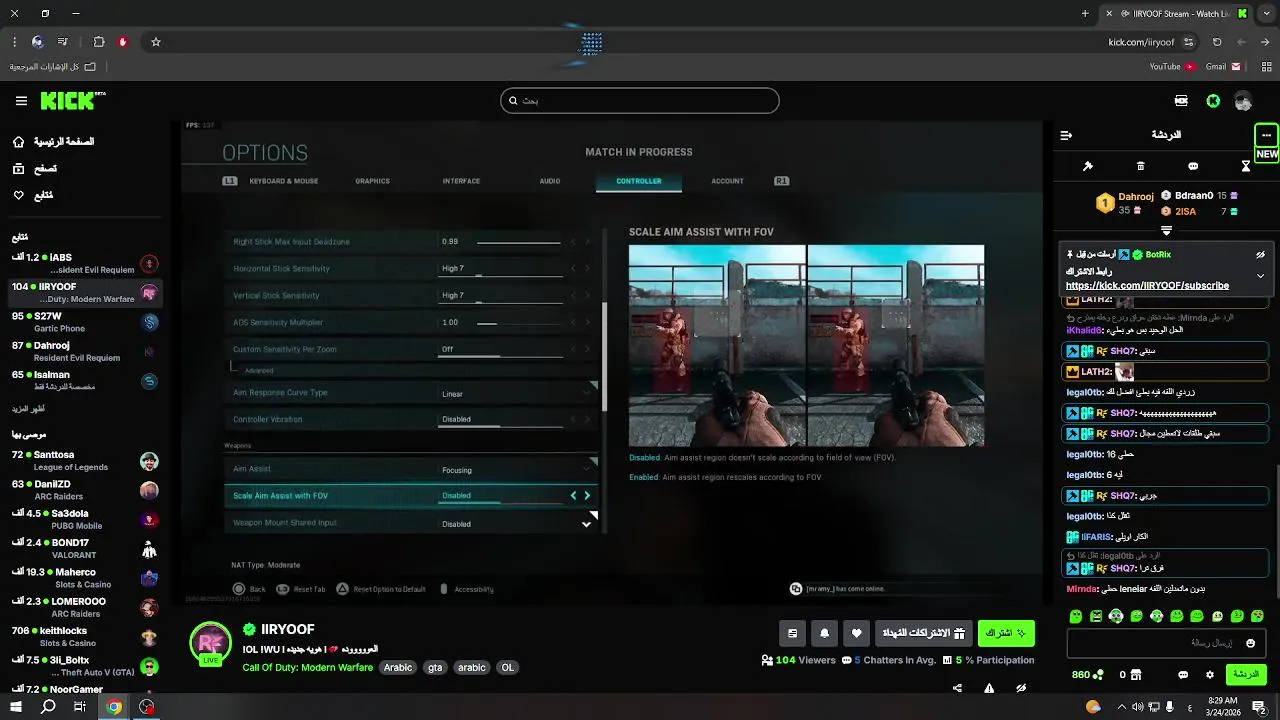1280x720 pixels.
Task: Toggle Custom Sensitivity Per Zoom Off setting
Action: pyautogui.click(x=411, y=349)
